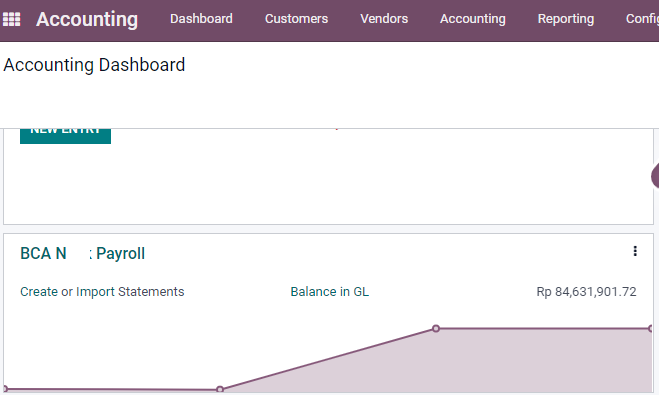Click the graph peak data point marker

[436, 328]
